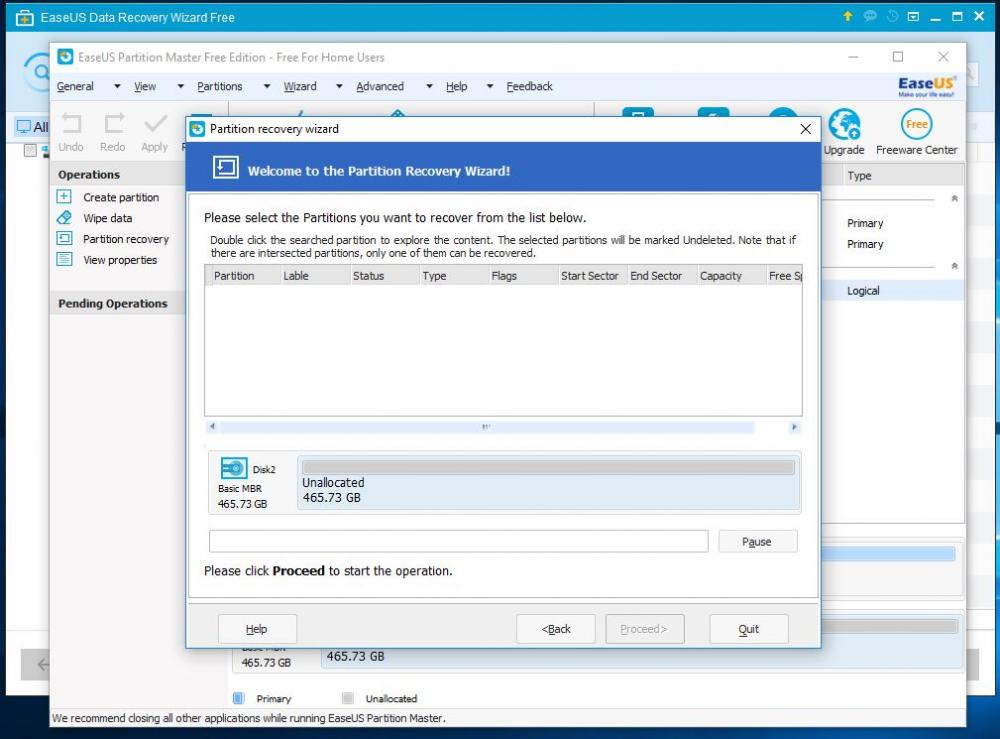Click the Data Recovery Wizard briefcase logo
1000x739 pixels.
coord(24,17)
